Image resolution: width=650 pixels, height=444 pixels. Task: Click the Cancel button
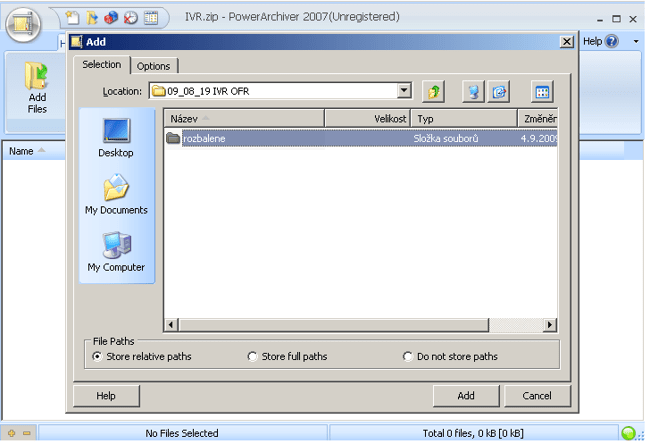[537, 396]
